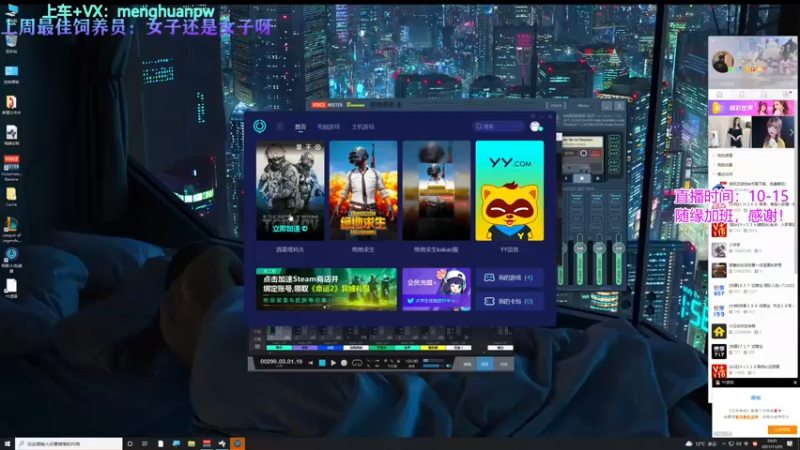
Task: Select the YY.COM voice card
Action: (x=509, y=191)
